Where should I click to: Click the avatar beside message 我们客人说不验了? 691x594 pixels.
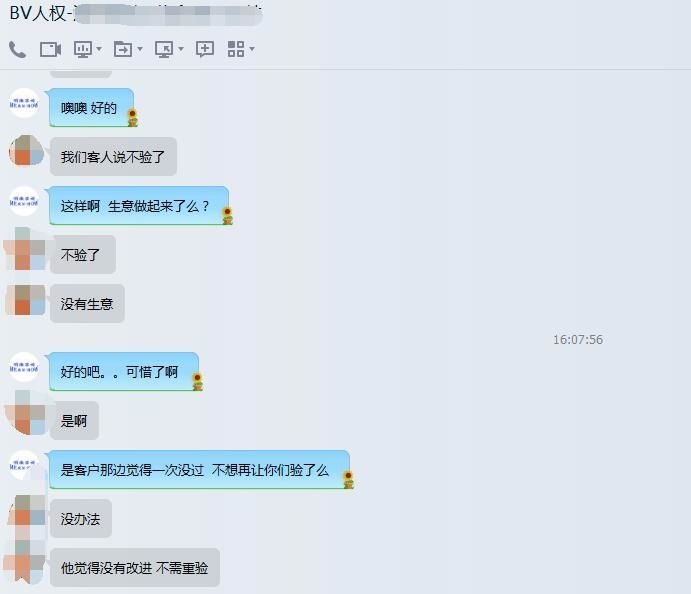pyautogui.click(x=26, y=151)
